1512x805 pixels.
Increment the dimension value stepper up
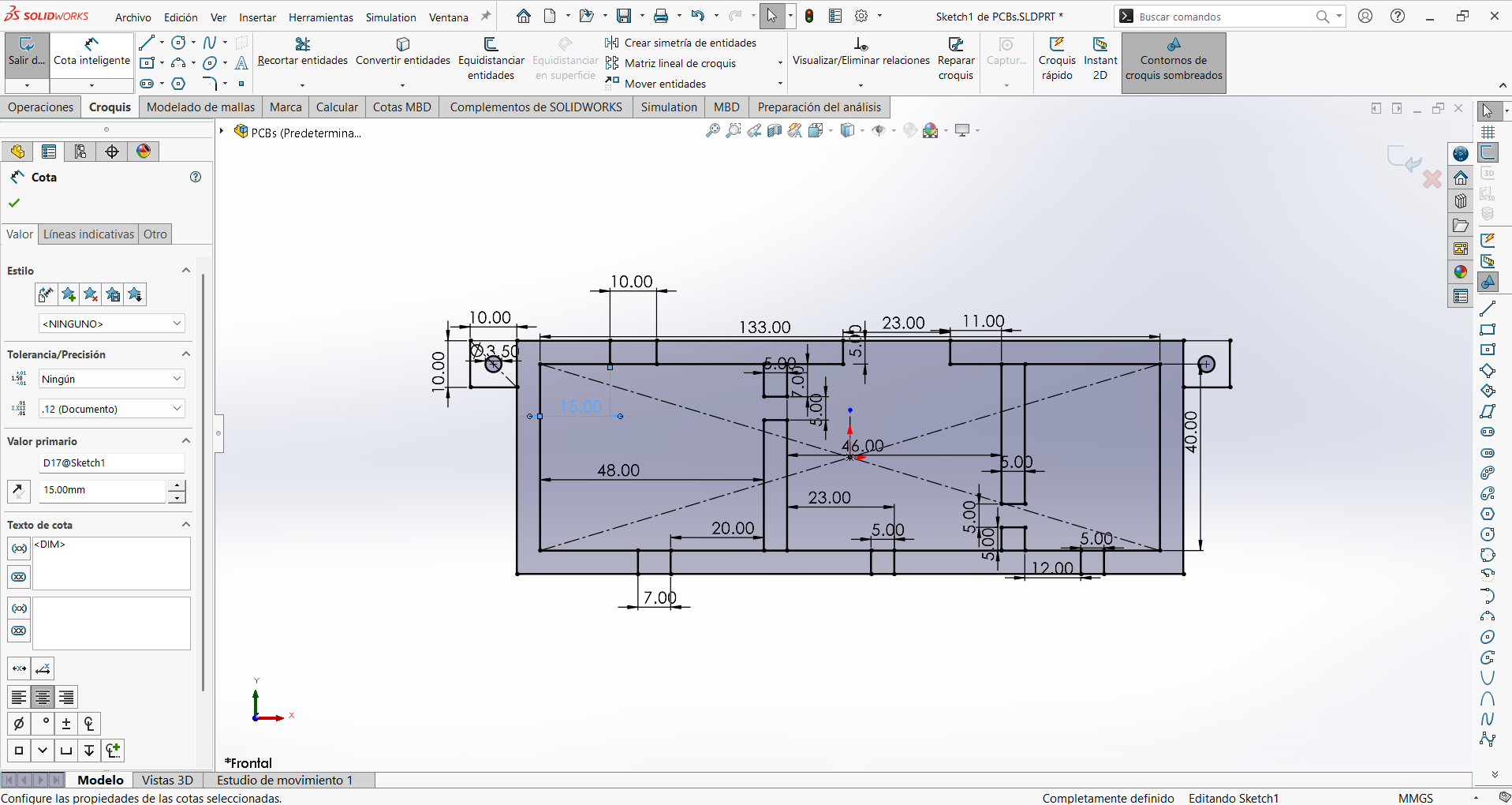(x=177, y=485)
